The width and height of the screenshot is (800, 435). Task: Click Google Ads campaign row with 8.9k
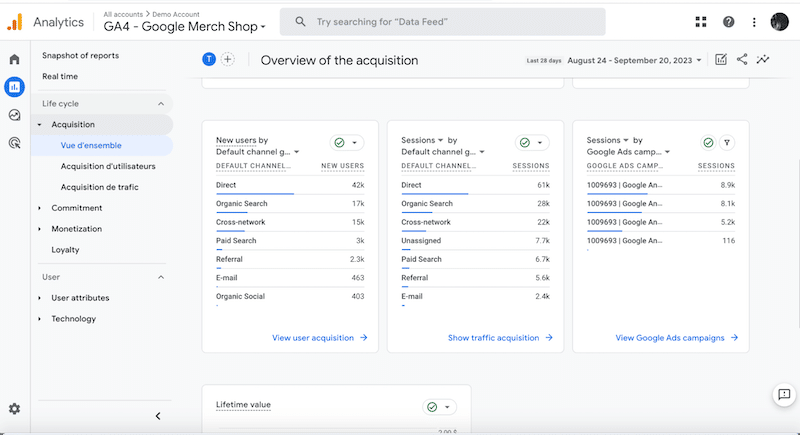tap(660, 185)
